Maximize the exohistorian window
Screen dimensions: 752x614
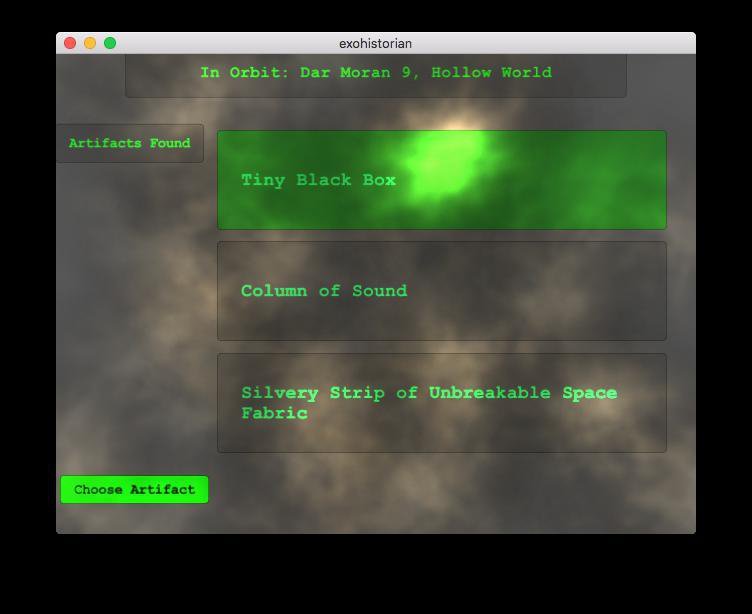110,43
